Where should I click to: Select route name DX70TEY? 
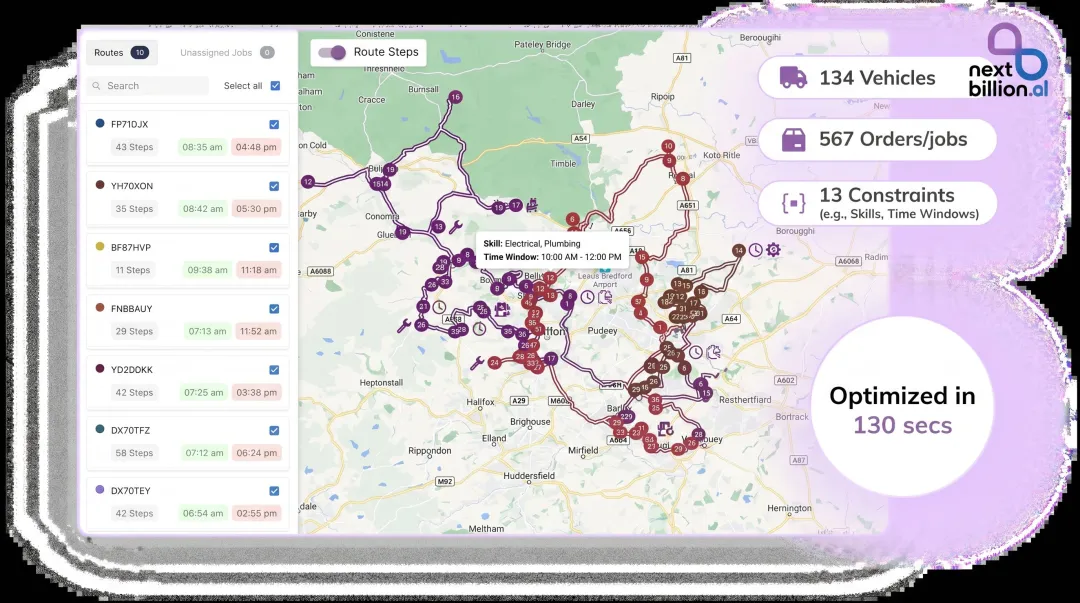pos(130,491)
